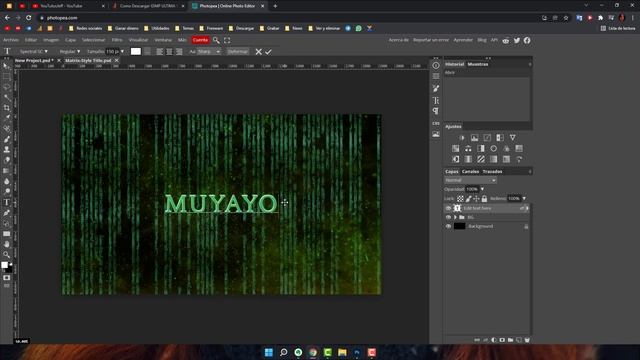
Task: Select the Rectangle Select tool
Action: pos(6,76)
